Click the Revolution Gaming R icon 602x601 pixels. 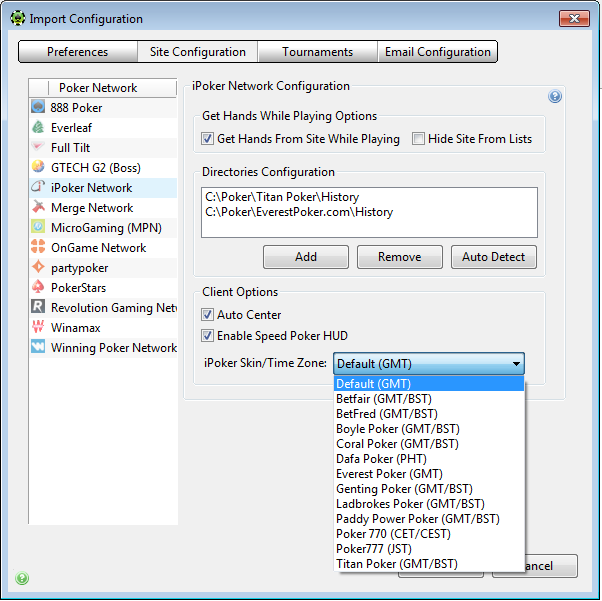38,306
